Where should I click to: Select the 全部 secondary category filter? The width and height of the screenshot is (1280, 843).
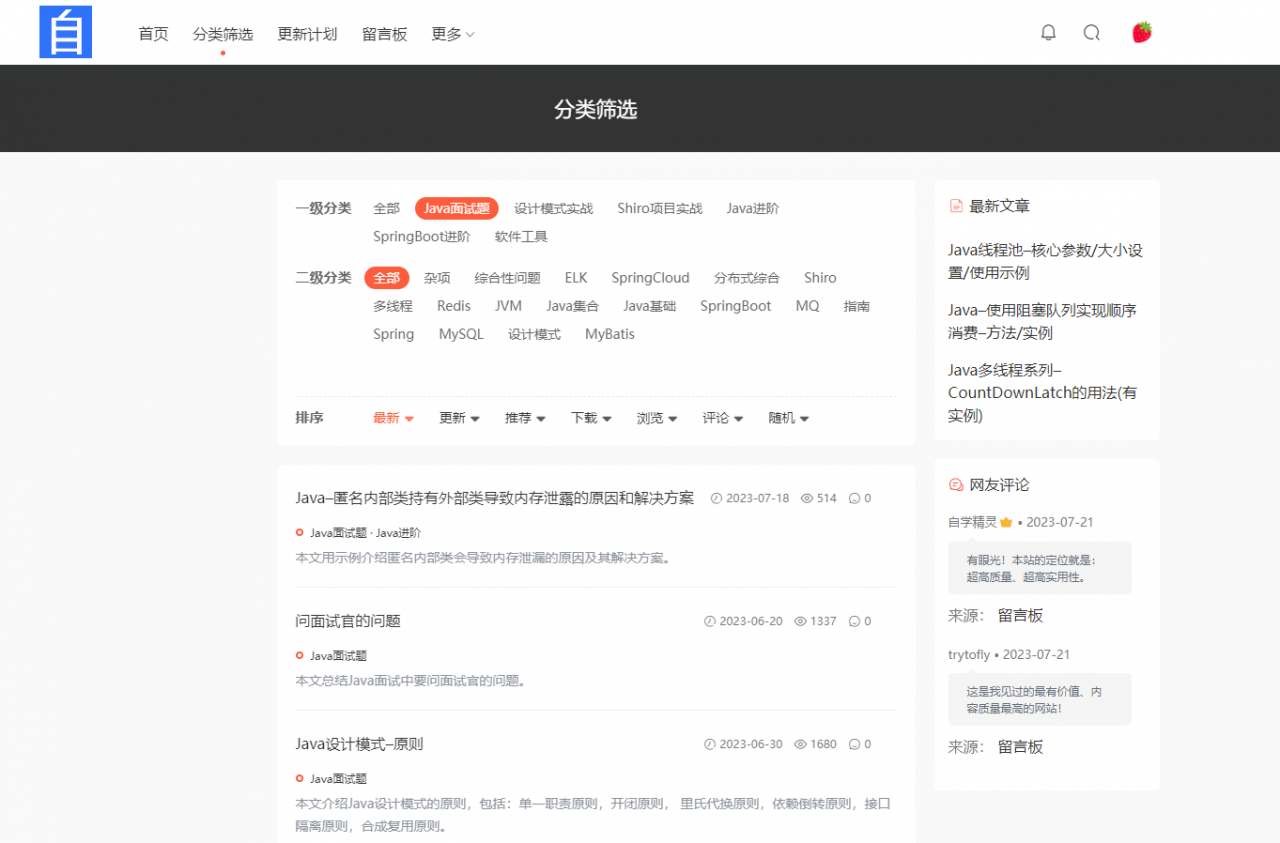(x=387, y=277)
